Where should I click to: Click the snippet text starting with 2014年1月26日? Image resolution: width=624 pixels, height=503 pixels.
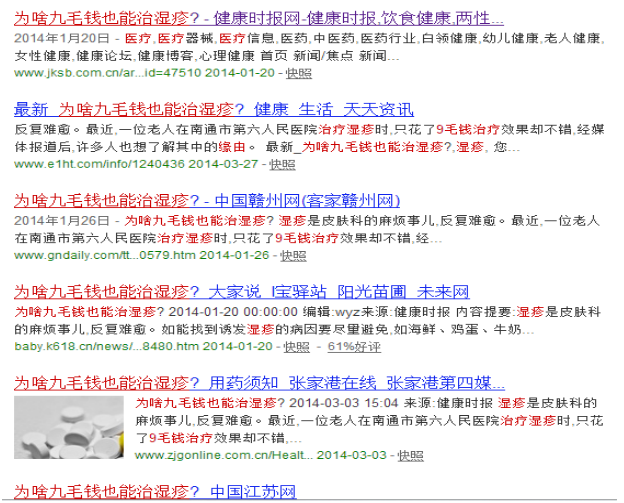[300, 220]
